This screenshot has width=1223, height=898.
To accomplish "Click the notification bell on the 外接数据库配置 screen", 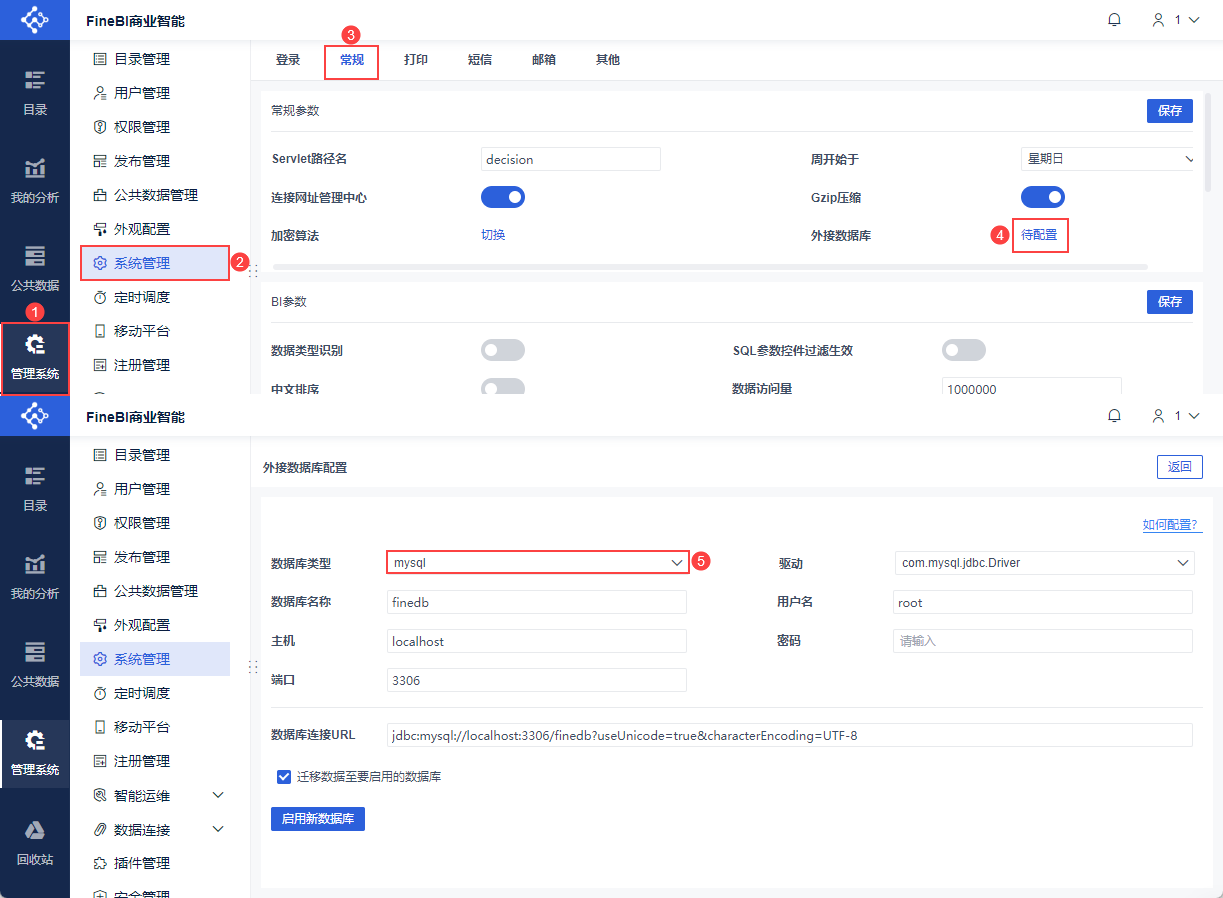I will [1114, 415].
